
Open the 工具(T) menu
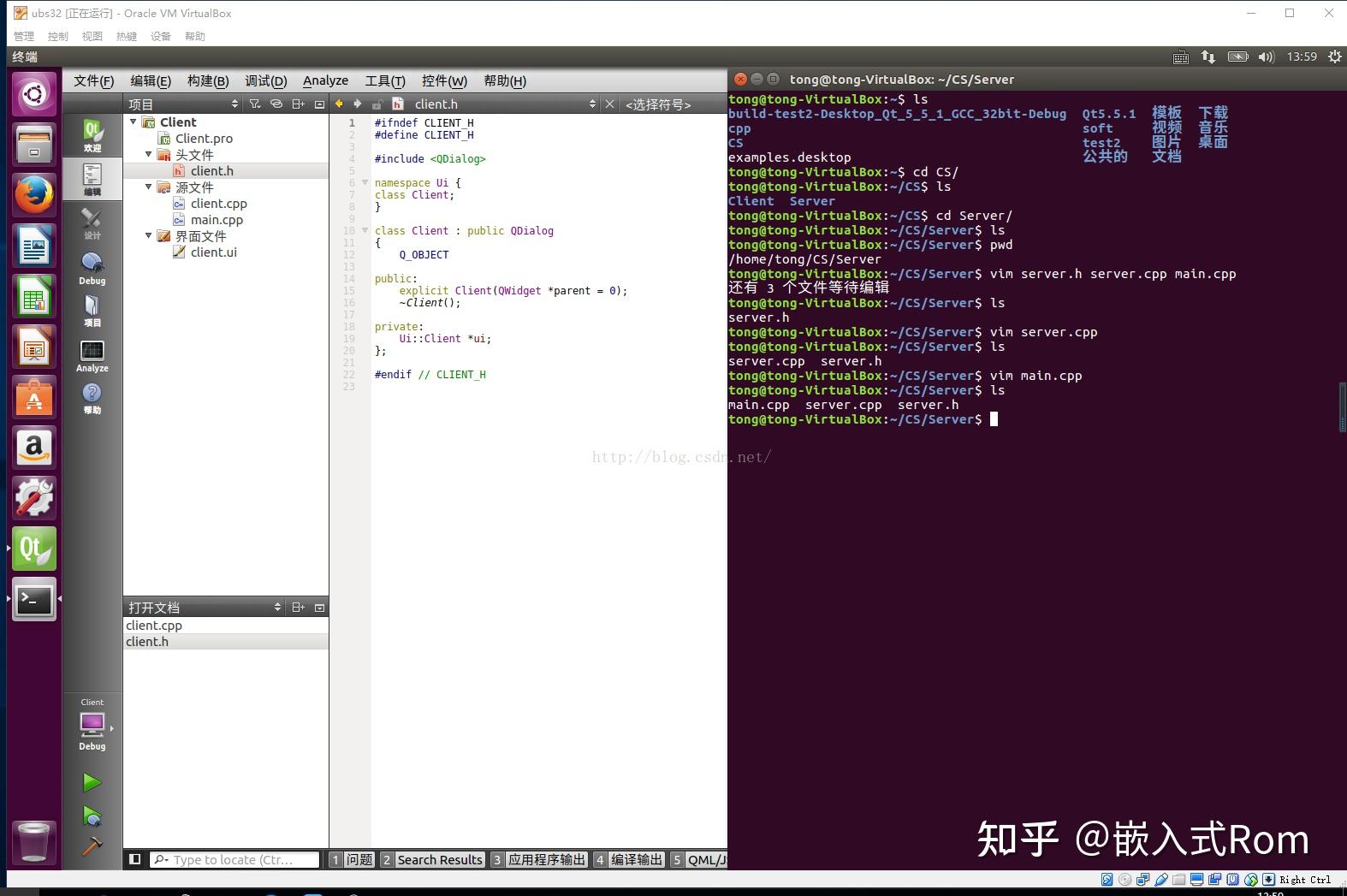(x=384, y=80)
